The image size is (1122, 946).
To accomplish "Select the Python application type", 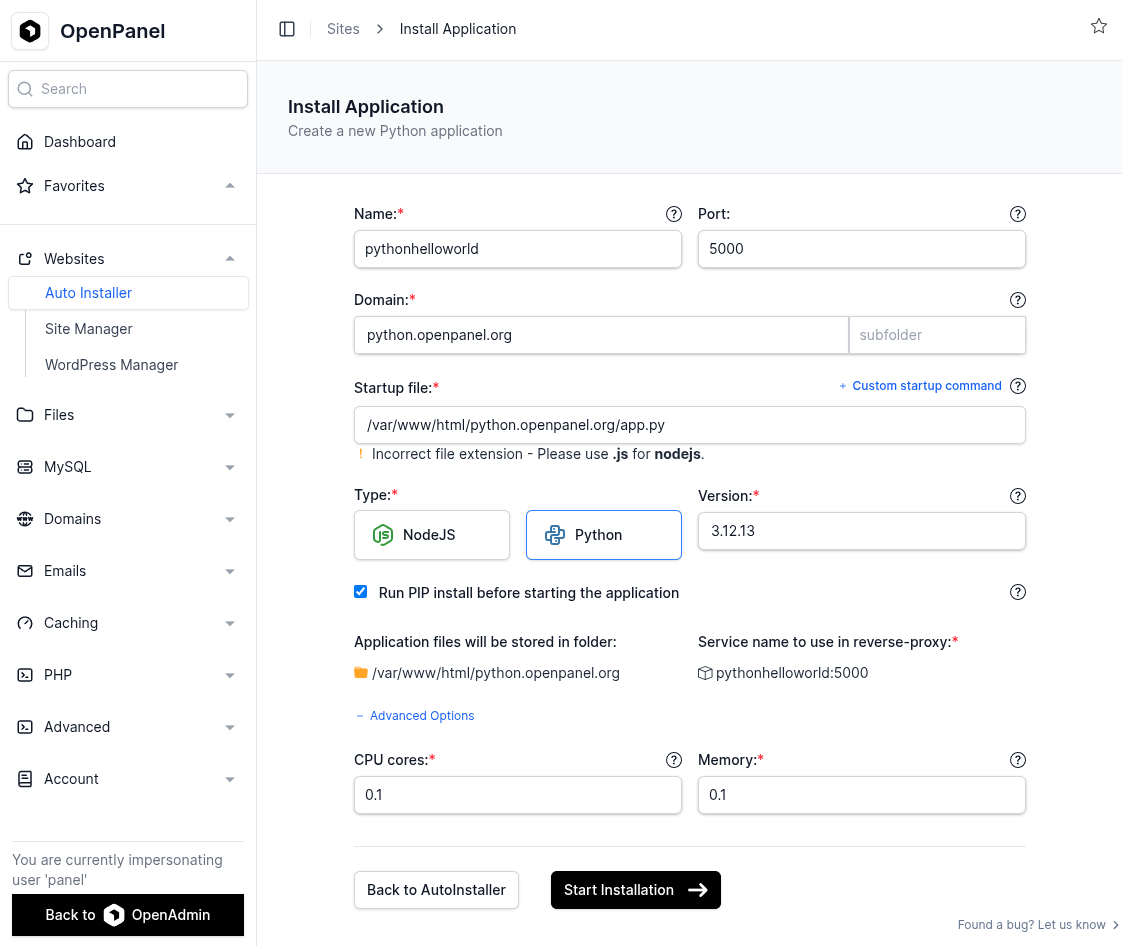I will (604, 535).
